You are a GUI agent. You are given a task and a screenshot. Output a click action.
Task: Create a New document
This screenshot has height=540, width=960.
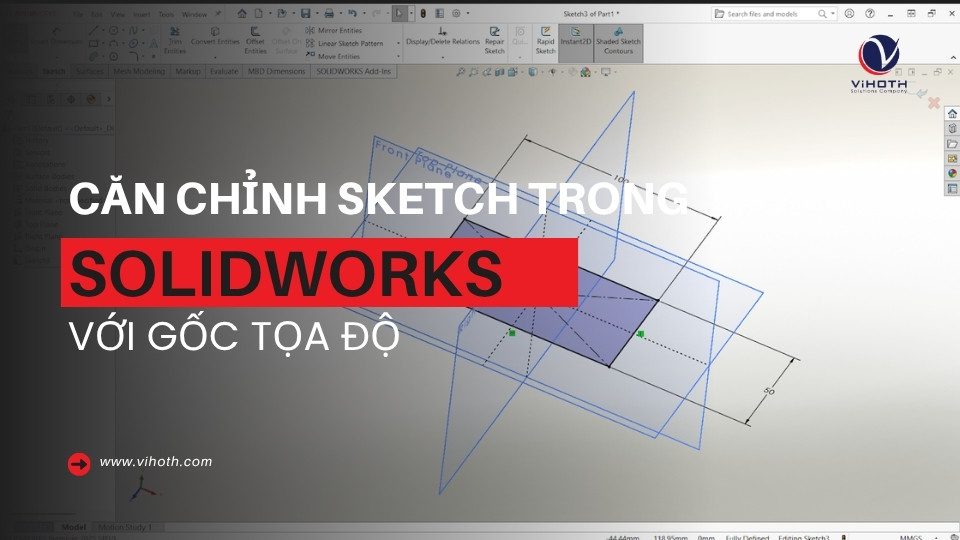coord(259,13)
